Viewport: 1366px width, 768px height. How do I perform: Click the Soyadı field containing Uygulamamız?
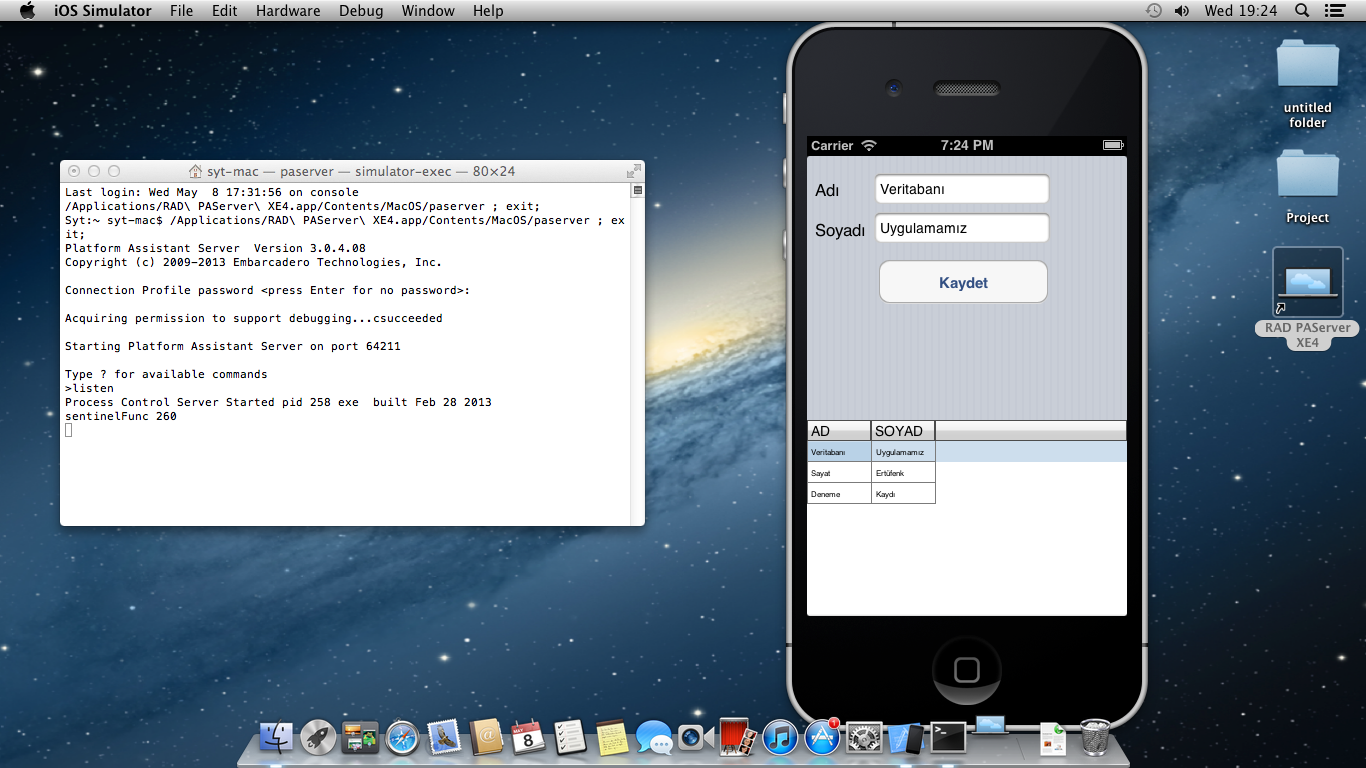point(962,228)
